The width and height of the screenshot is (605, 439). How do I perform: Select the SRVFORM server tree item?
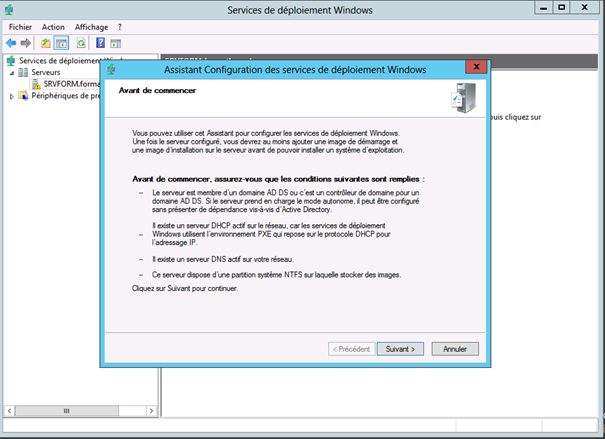click(x=71, y=84)
